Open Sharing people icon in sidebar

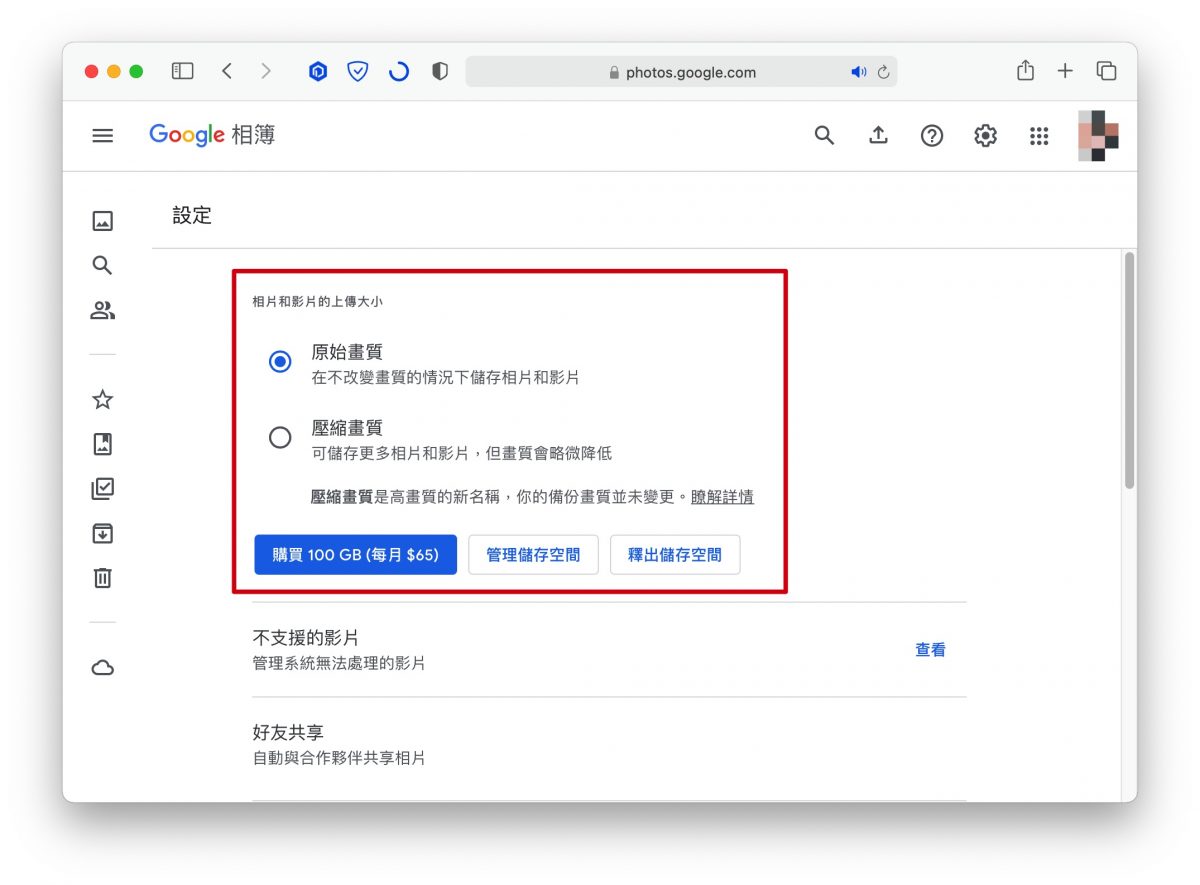[x=102, y=310]
